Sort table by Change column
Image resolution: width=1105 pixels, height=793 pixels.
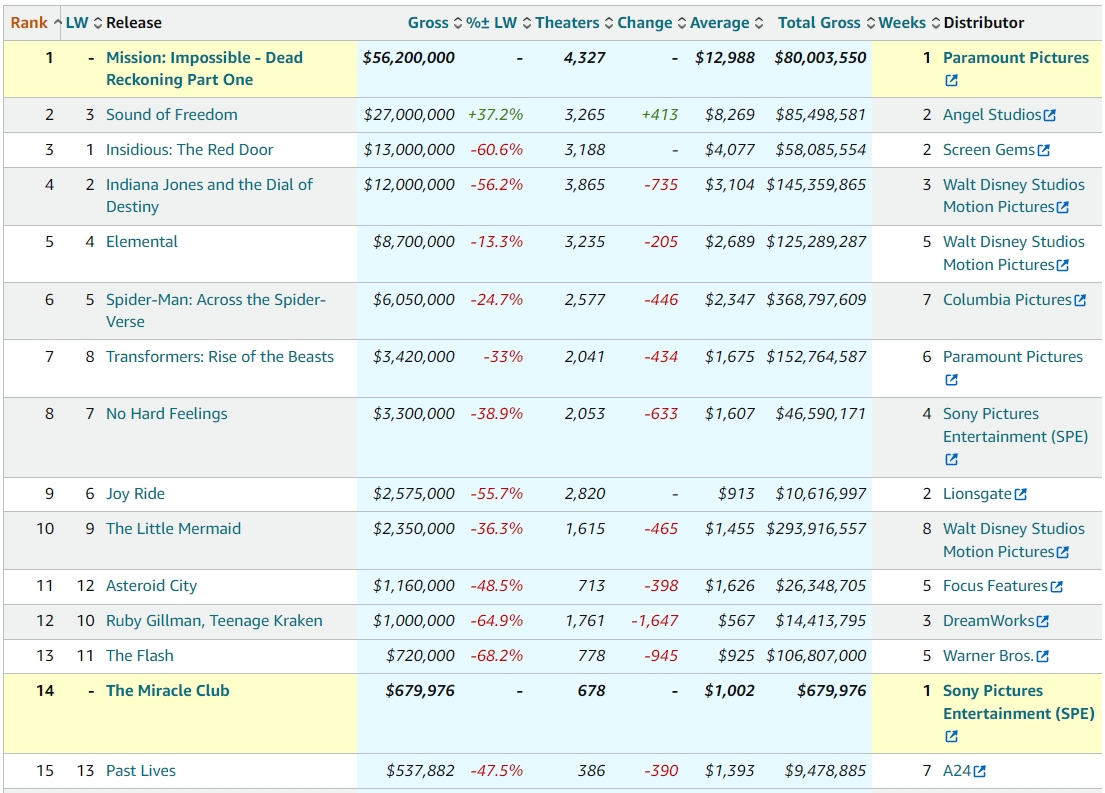coord(651,23)
